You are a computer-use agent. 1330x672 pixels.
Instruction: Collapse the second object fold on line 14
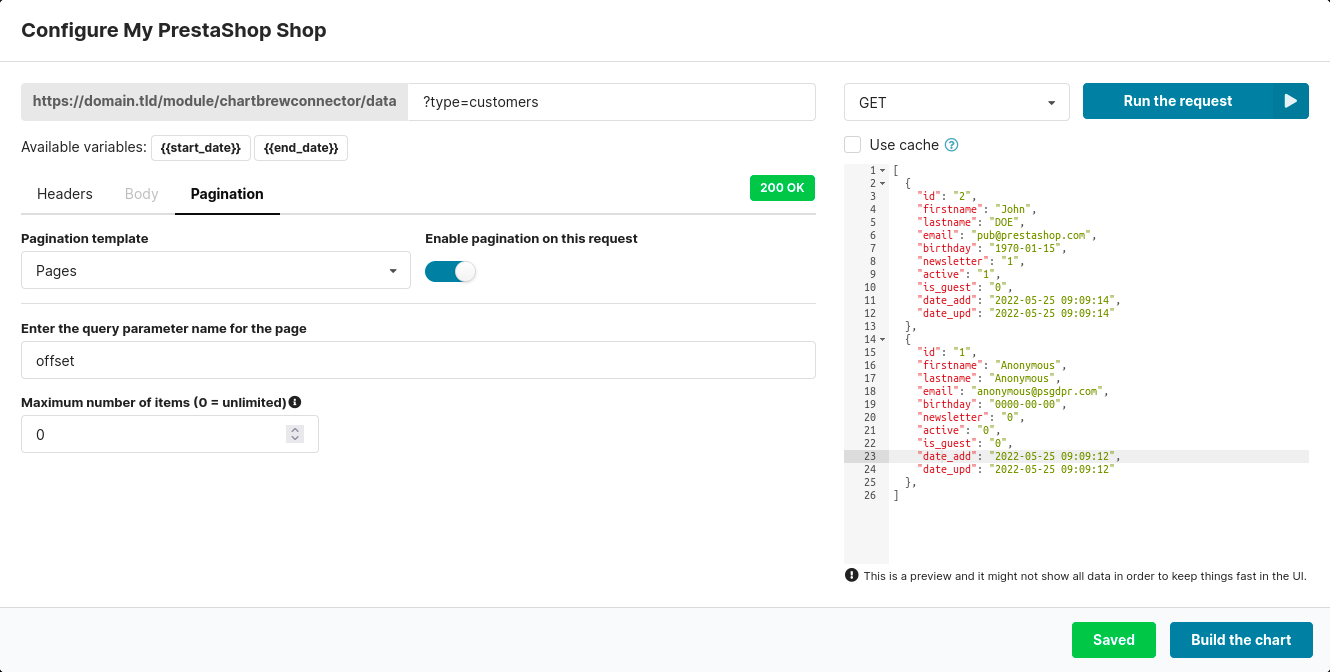click(x=882, y=340)
